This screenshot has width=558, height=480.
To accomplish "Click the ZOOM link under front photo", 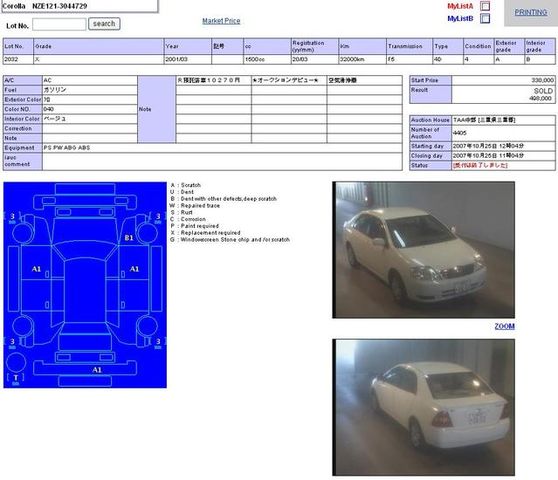I will [505, 326].
